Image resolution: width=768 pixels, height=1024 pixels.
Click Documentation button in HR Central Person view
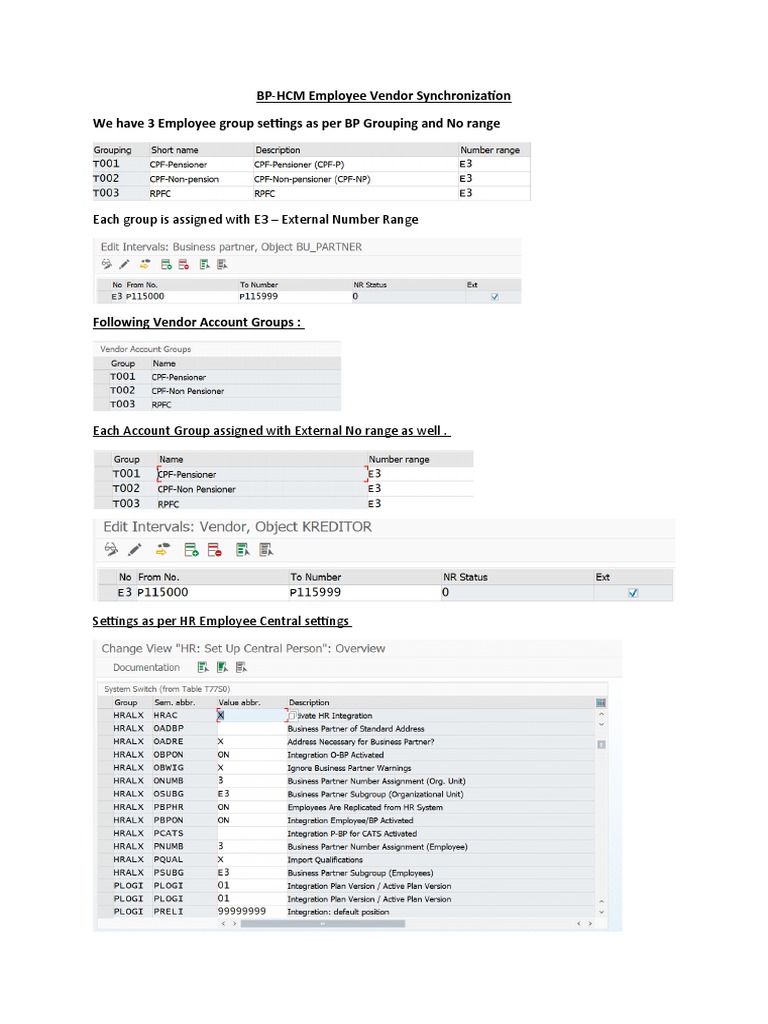pos(146,667)
